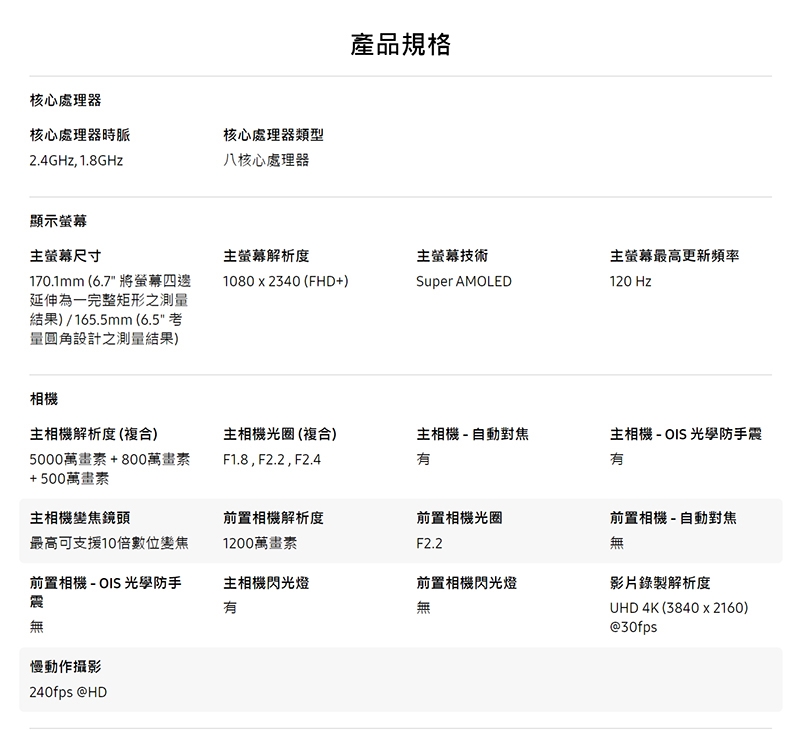Click the 核心處理器時脈 label
800x730 pixels.
click(80, 135)
